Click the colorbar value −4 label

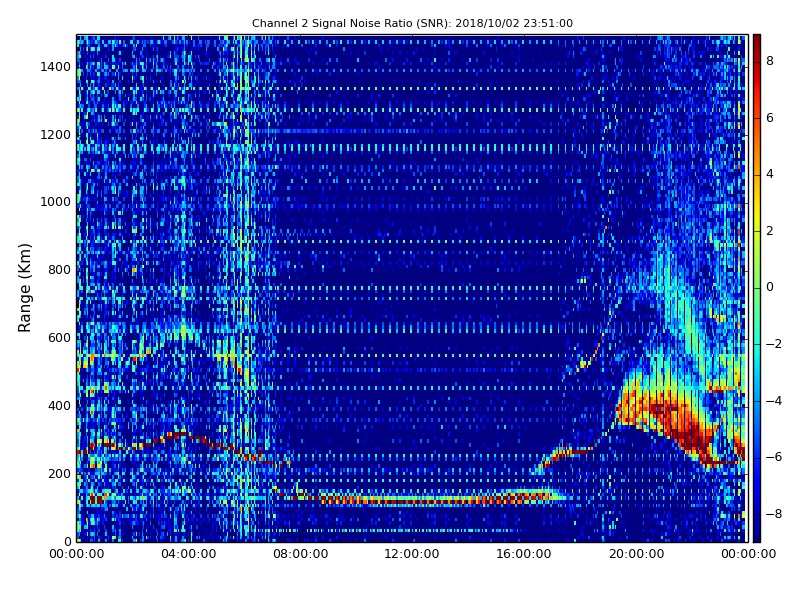tap(773, 401)
